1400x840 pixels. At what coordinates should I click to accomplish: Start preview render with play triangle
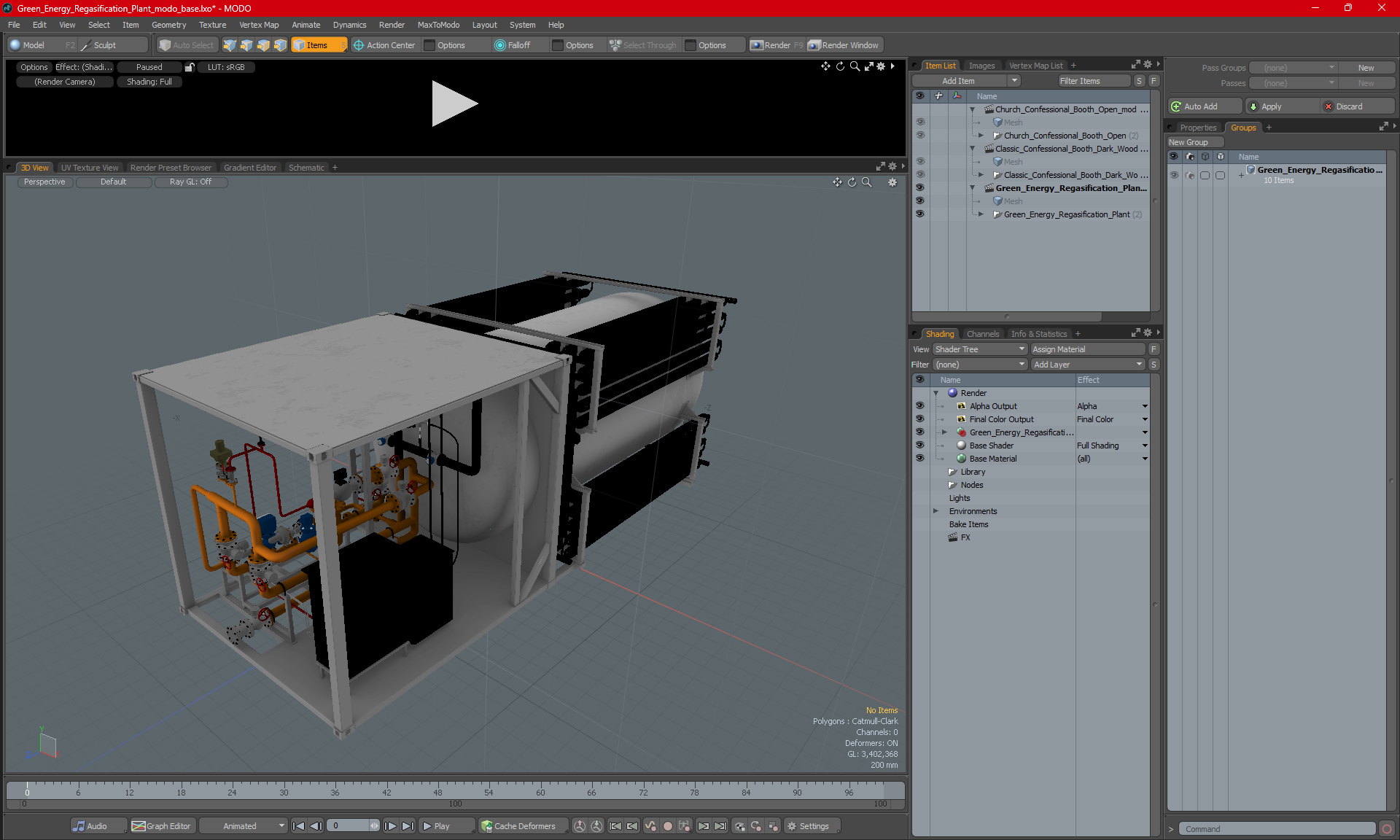coord(454,104)
